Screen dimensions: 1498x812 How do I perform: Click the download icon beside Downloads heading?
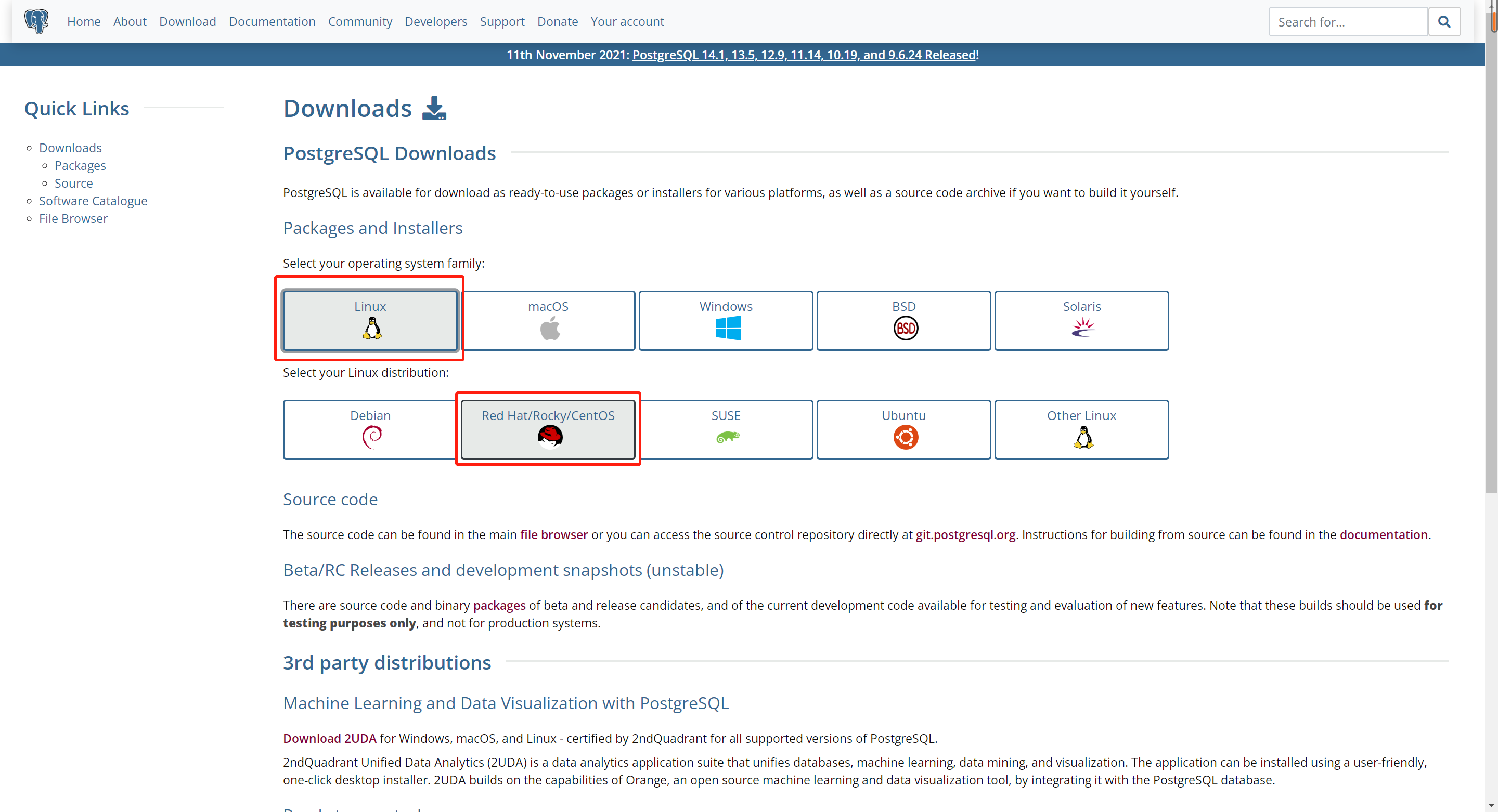(434, 108)
